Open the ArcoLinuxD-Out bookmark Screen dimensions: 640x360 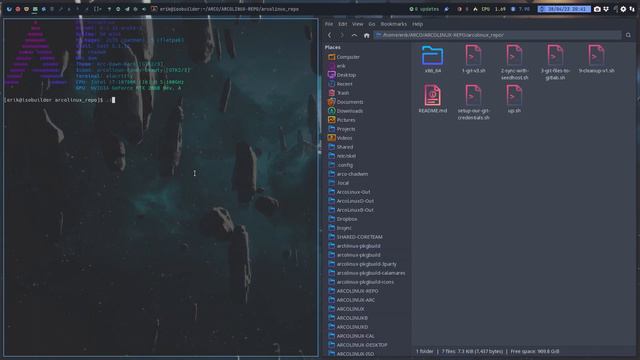click(351, 201)
